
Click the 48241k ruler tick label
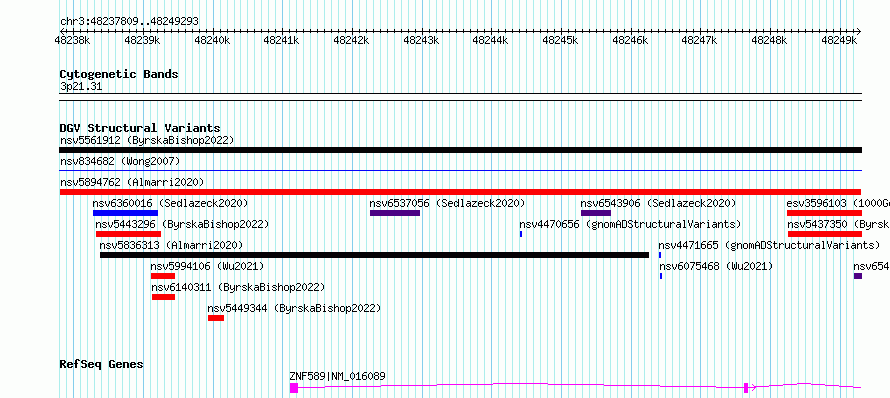(282, 40)
